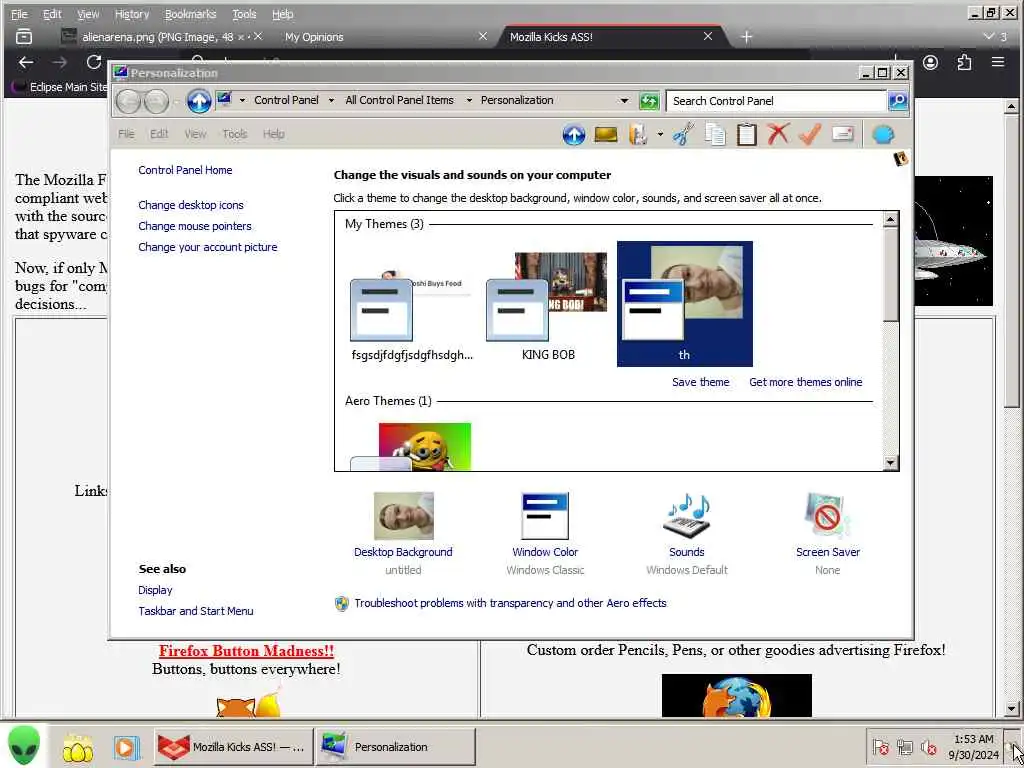Click Save theme link
The width and height of the screenshot is (1024, 768).
tap(701, 382)
